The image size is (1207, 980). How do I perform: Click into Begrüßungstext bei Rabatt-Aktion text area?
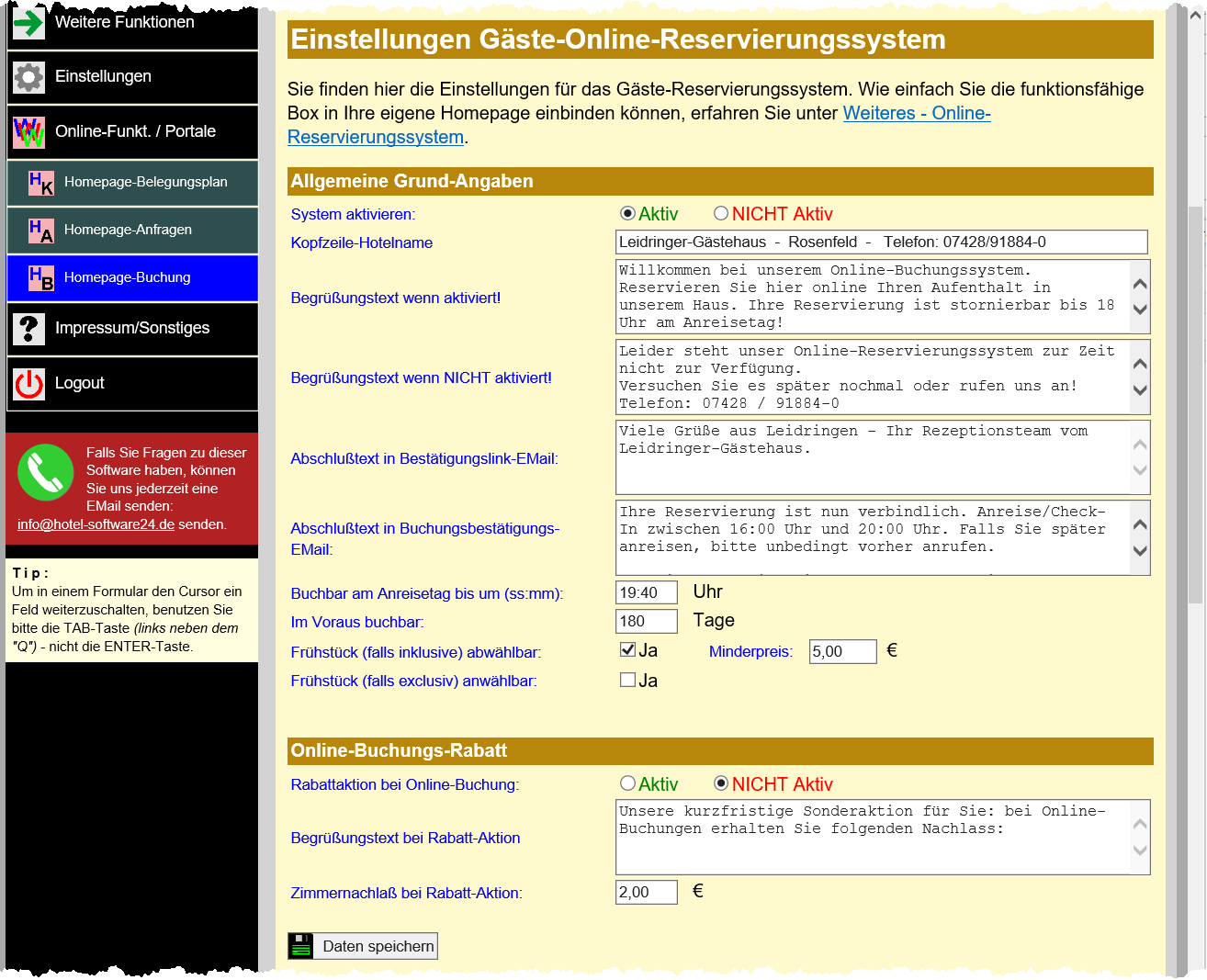click(873, 837)
